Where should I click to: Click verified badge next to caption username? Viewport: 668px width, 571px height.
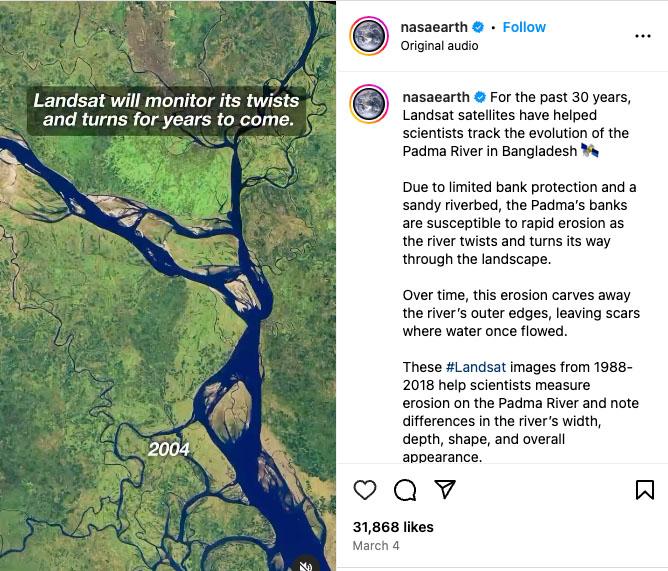pos(480,97)
